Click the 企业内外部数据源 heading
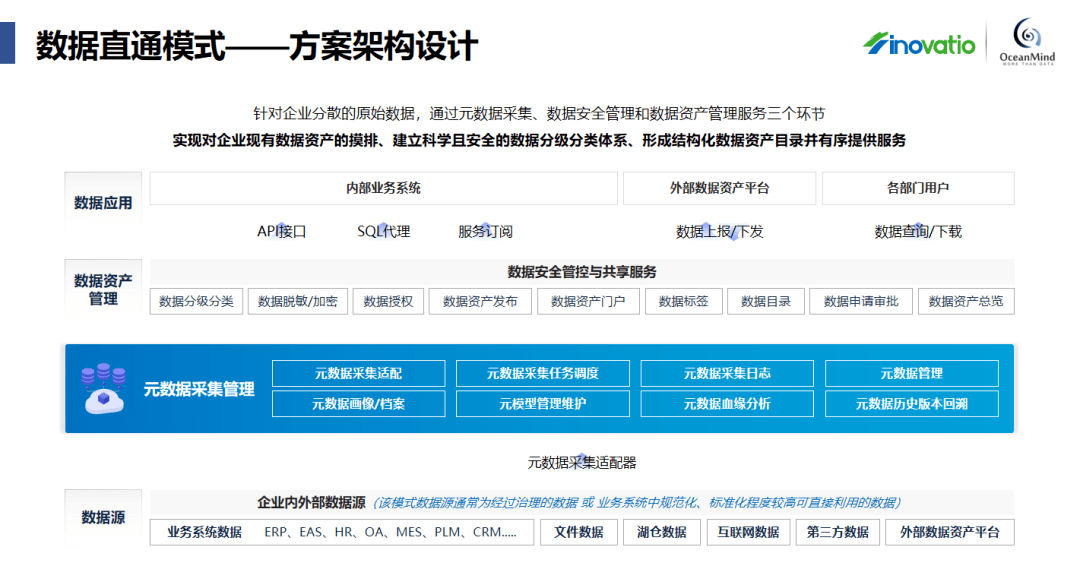Viewport: 1080px width, 566px height. click(x=311, y=503)
